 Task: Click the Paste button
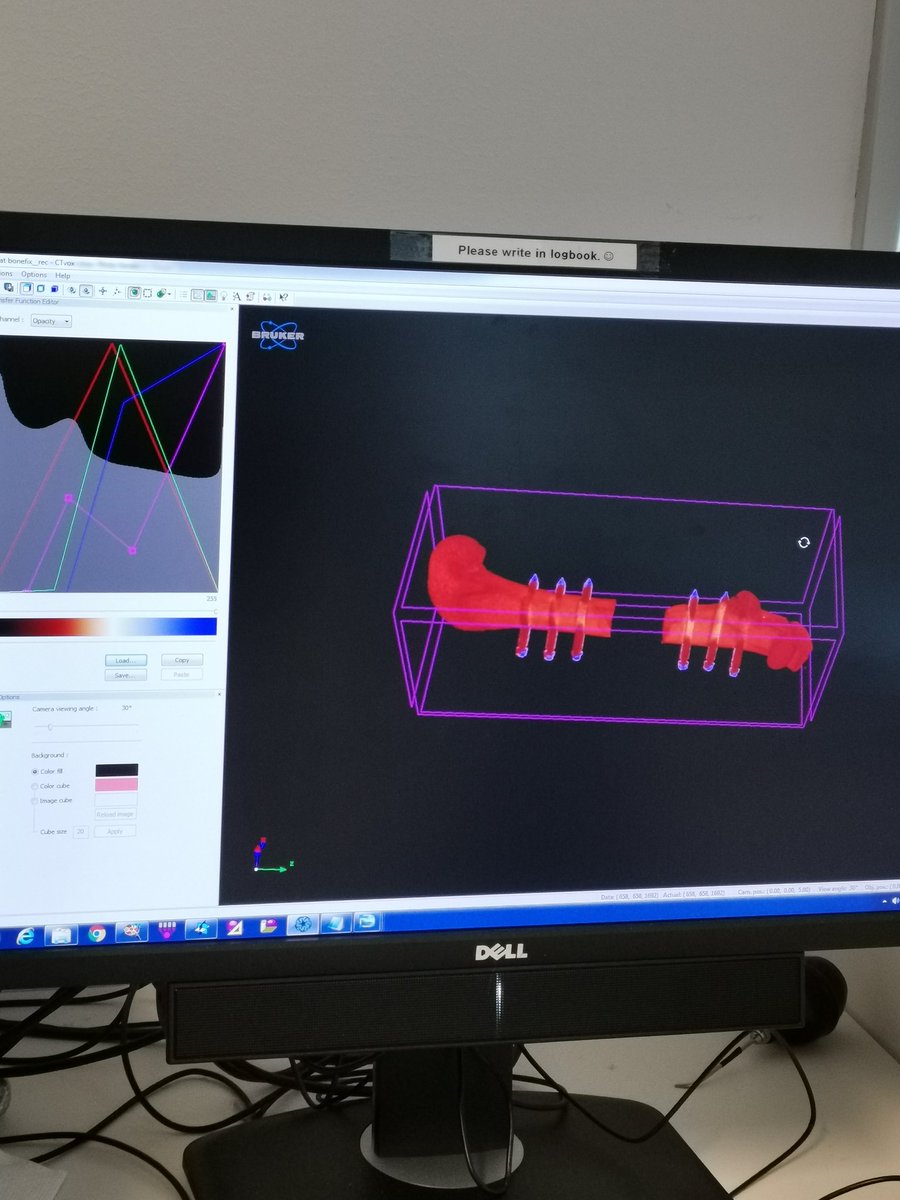click(182, 675)
